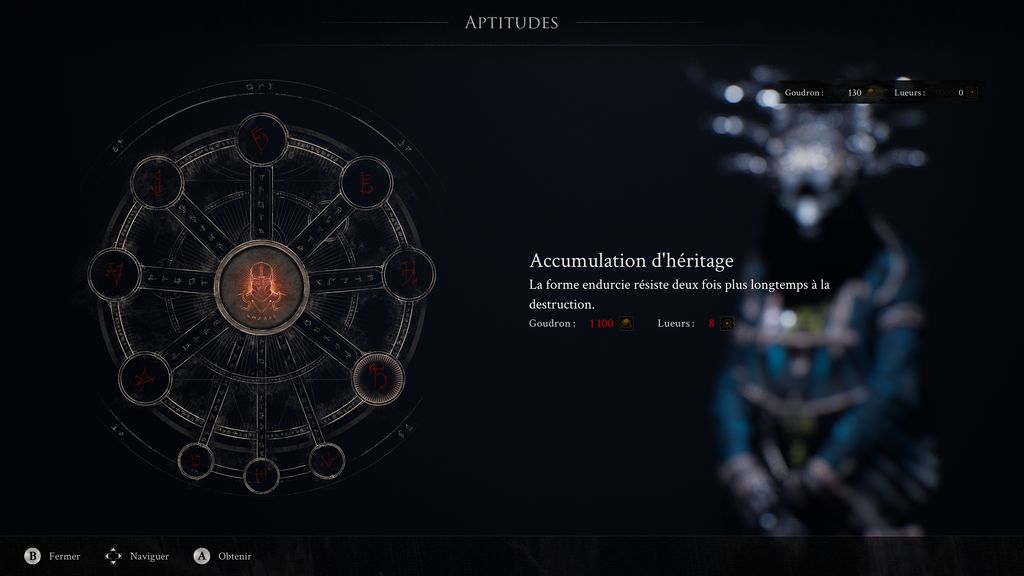
Task: Select the lower-left rune node on the wheel
Action: tap(145, 379)
